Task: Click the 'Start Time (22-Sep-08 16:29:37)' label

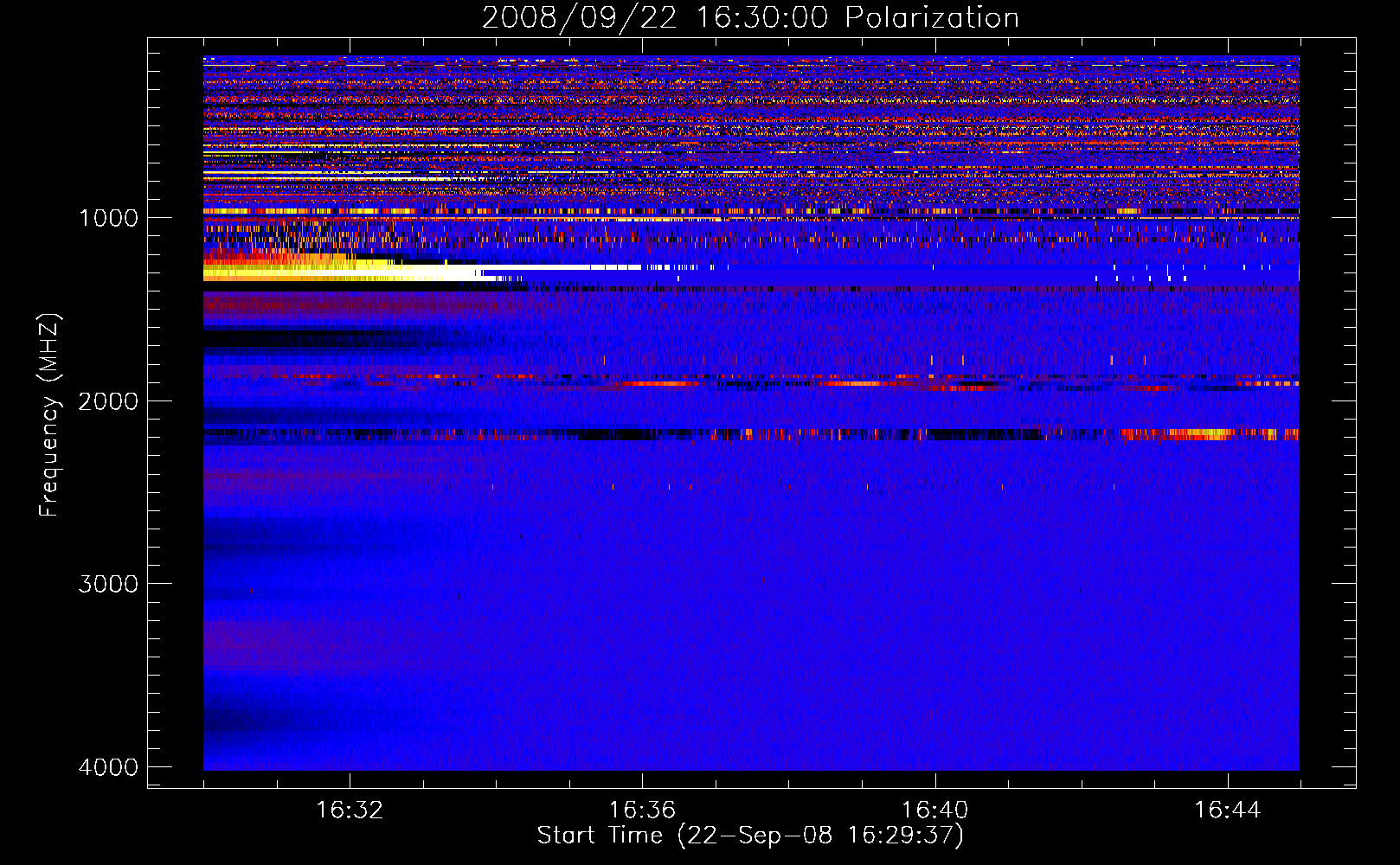Action: (750, 836)
